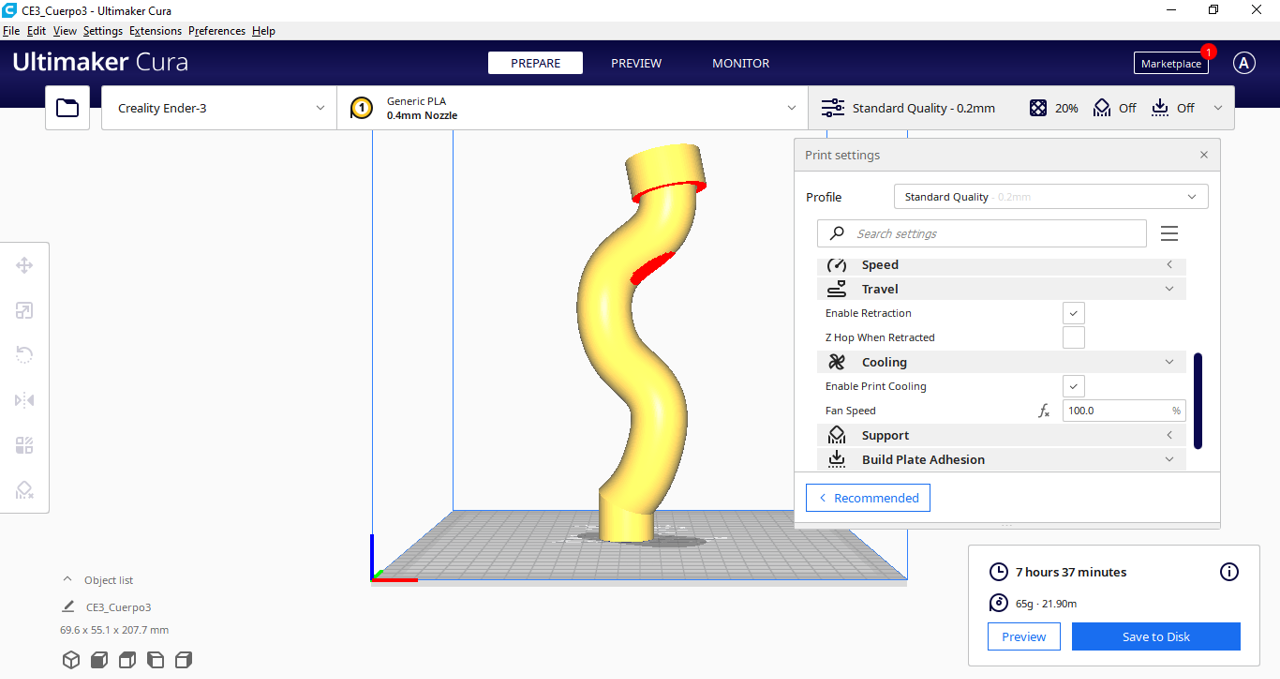This screenshot has height=679, width=1280.
Task: Switch to right view cube icon
Action: [183, 660]
